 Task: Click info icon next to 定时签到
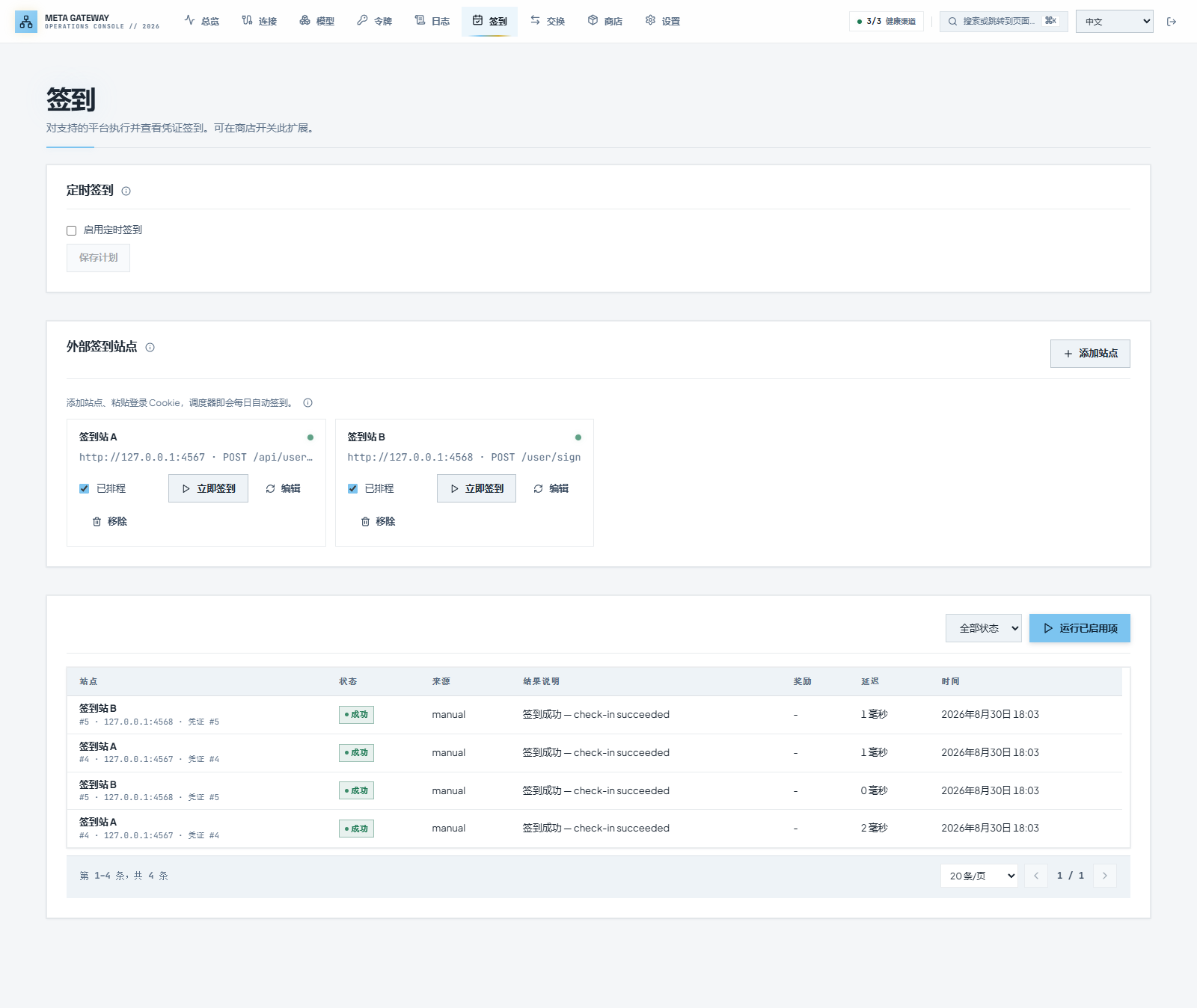click(126, 191)
